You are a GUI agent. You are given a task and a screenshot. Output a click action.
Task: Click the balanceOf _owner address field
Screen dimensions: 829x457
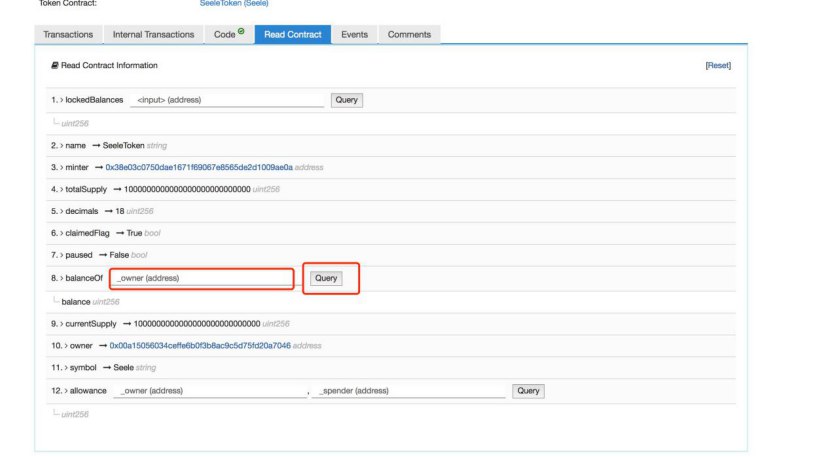(201, 278)
